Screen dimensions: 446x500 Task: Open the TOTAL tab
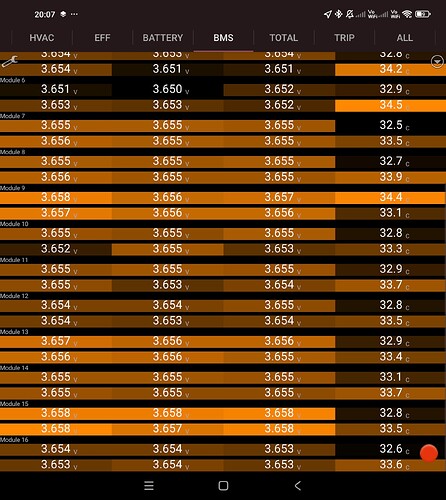tap(284, 38)
